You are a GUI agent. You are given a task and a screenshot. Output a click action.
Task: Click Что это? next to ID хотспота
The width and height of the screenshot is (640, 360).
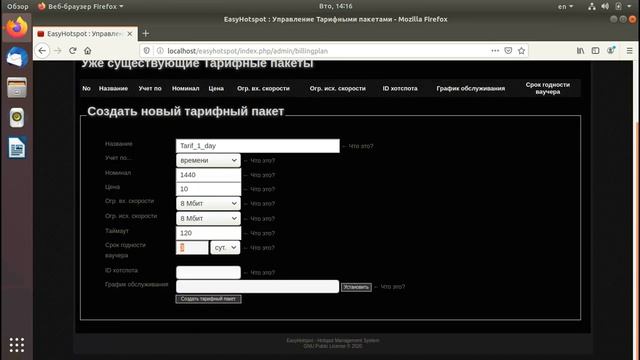coord(262,272)
